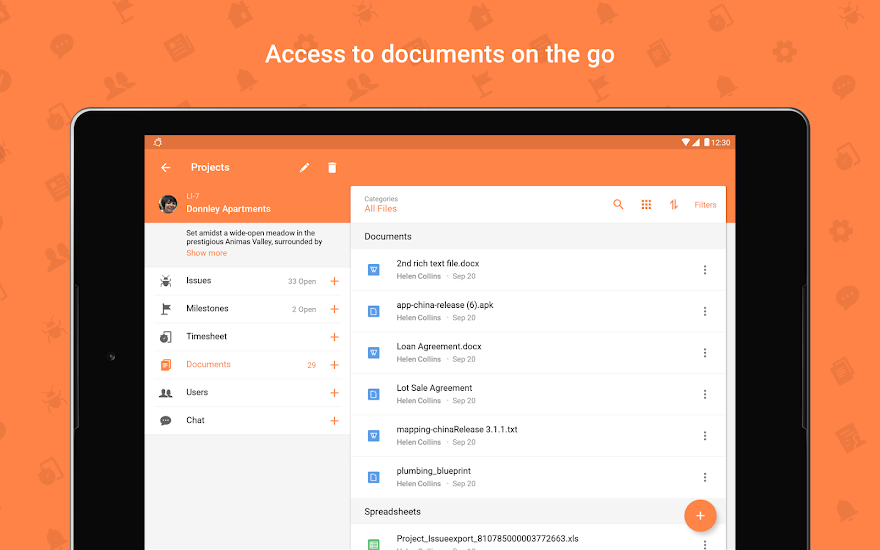The height and width of the screenshot is (550, 880).
Task: Open the Lot Sale Agreement file
Action: (x=538, y=395)
